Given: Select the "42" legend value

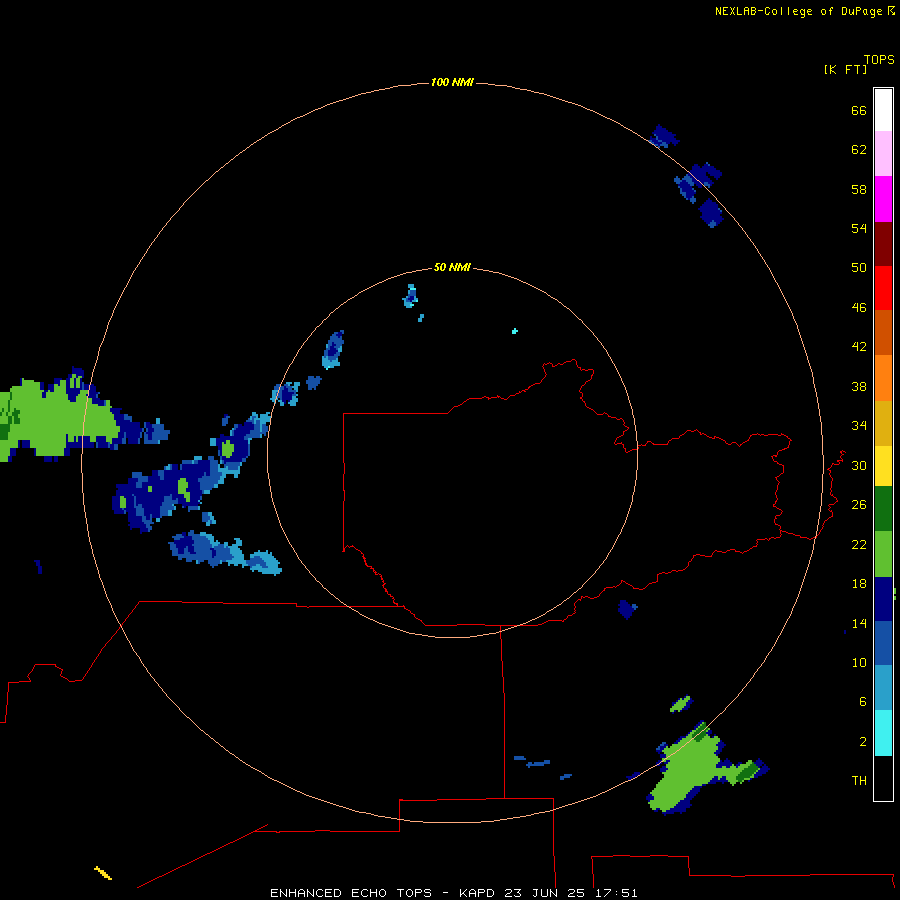Looking at the screenshot, I should pos(859,347).
